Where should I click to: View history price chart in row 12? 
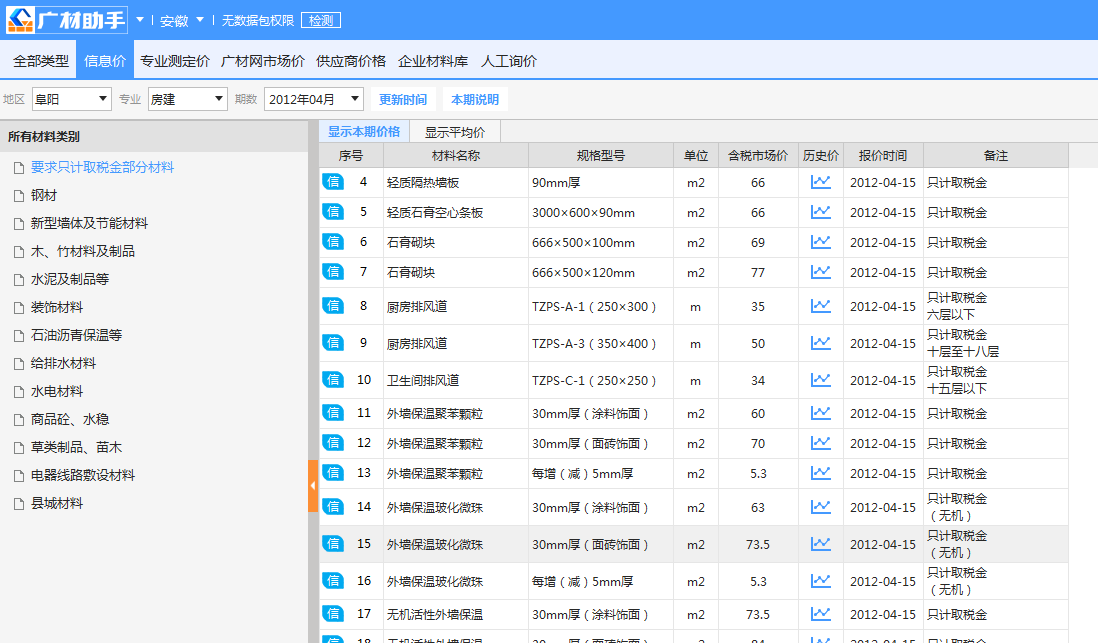820,443
